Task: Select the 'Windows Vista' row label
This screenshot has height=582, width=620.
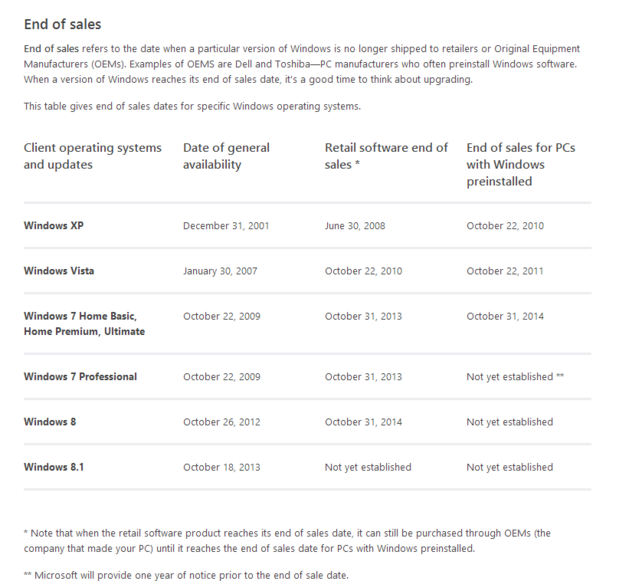Action: [x=59, y=271]
